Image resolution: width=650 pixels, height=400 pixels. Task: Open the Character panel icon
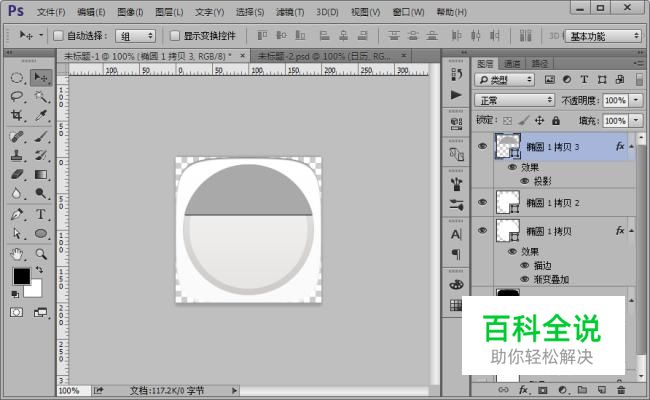coord(456,235)
